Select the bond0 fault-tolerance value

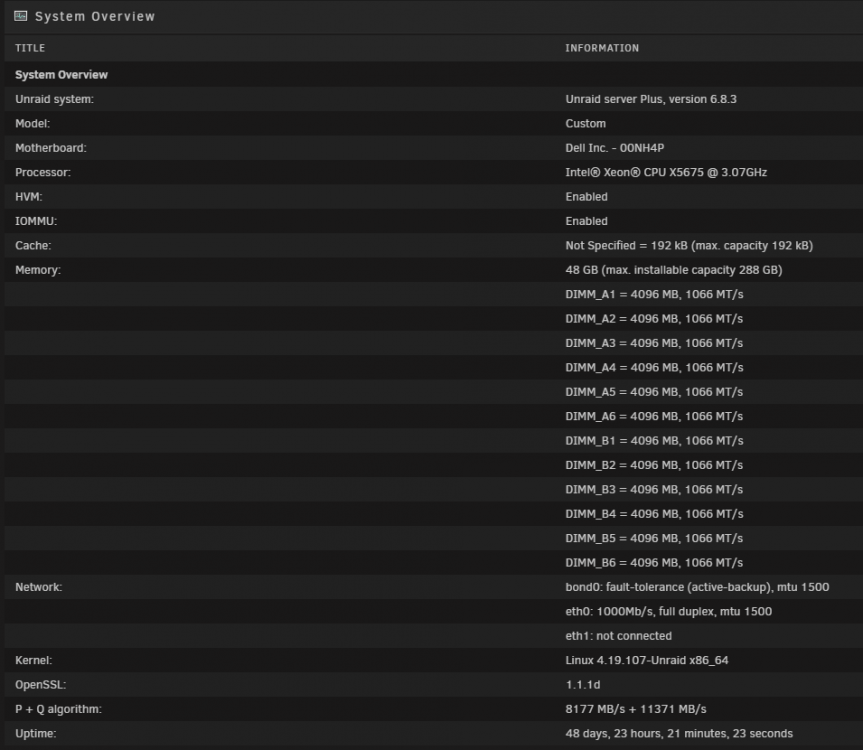click(697, 587)
